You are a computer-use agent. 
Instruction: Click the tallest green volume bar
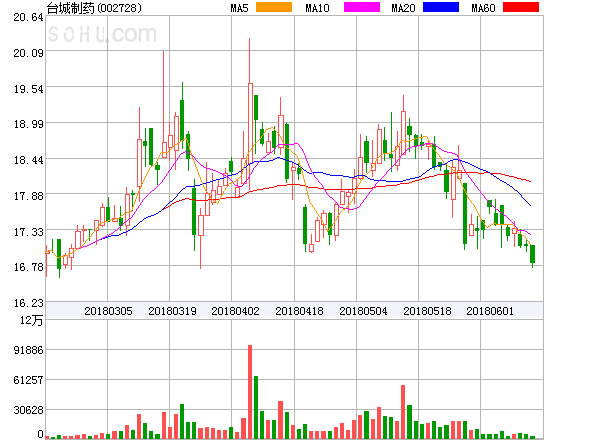[256, 407]
